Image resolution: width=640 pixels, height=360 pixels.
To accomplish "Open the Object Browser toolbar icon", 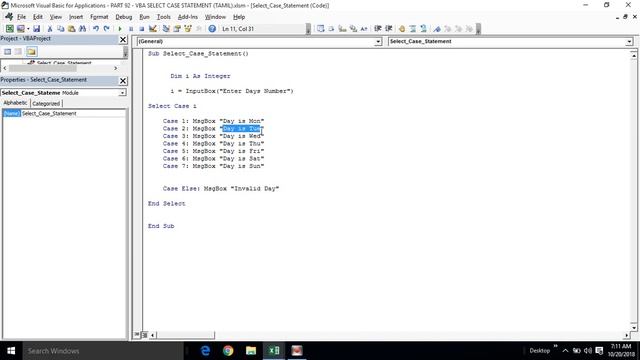I will [188, 29].
